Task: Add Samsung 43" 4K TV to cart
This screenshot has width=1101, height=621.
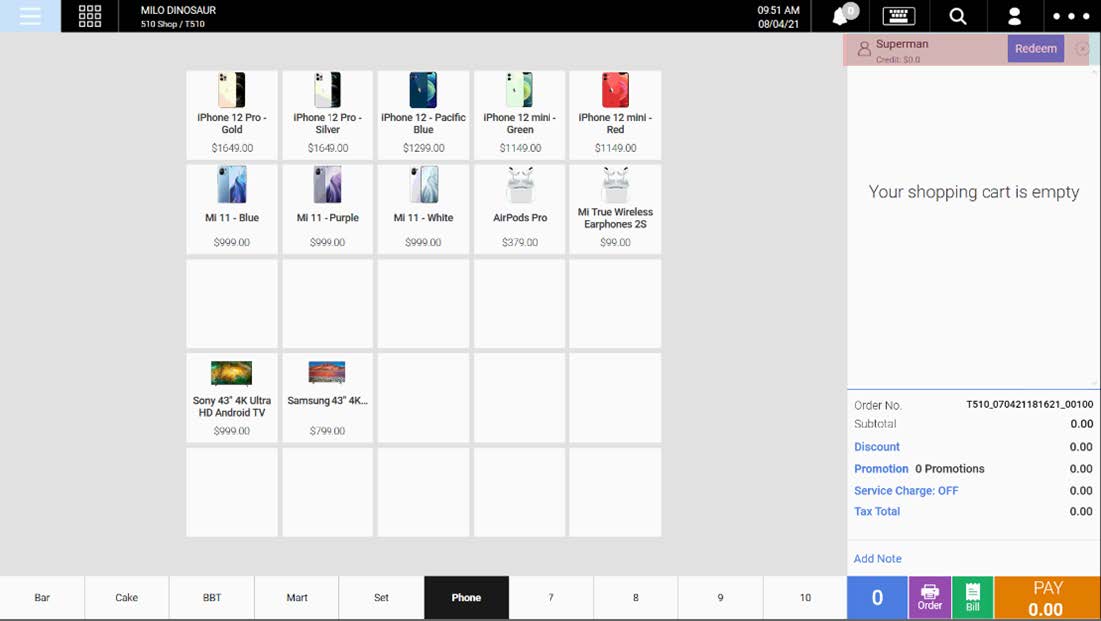Action: point(327,398)
